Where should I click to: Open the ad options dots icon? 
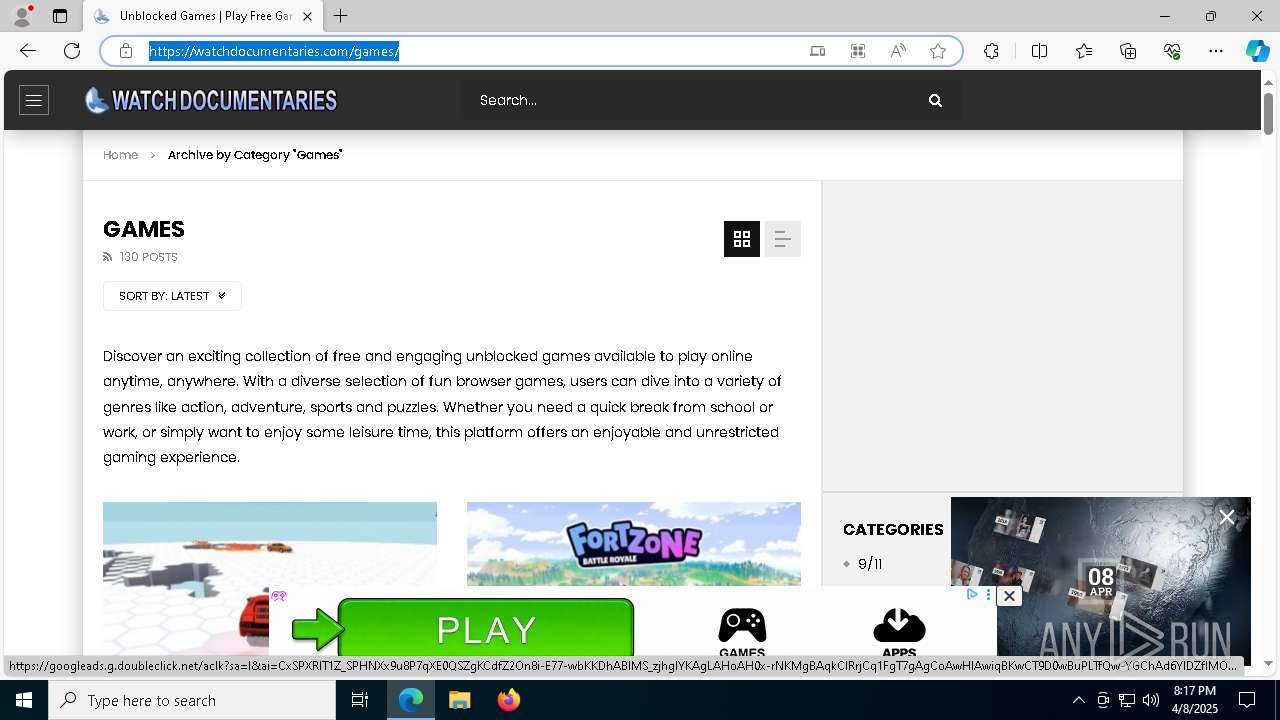pyautogui.click(x=988, y=594)
